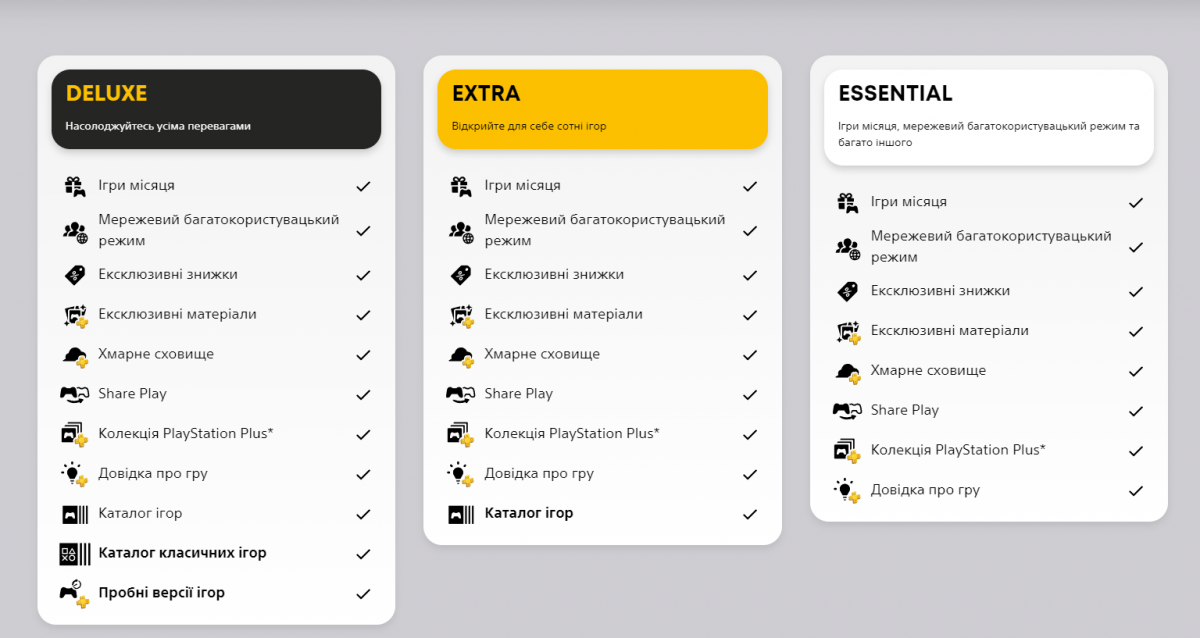Select the ESSENTIAL plan header
The image size is (1200, 638).
click(988, 117)
